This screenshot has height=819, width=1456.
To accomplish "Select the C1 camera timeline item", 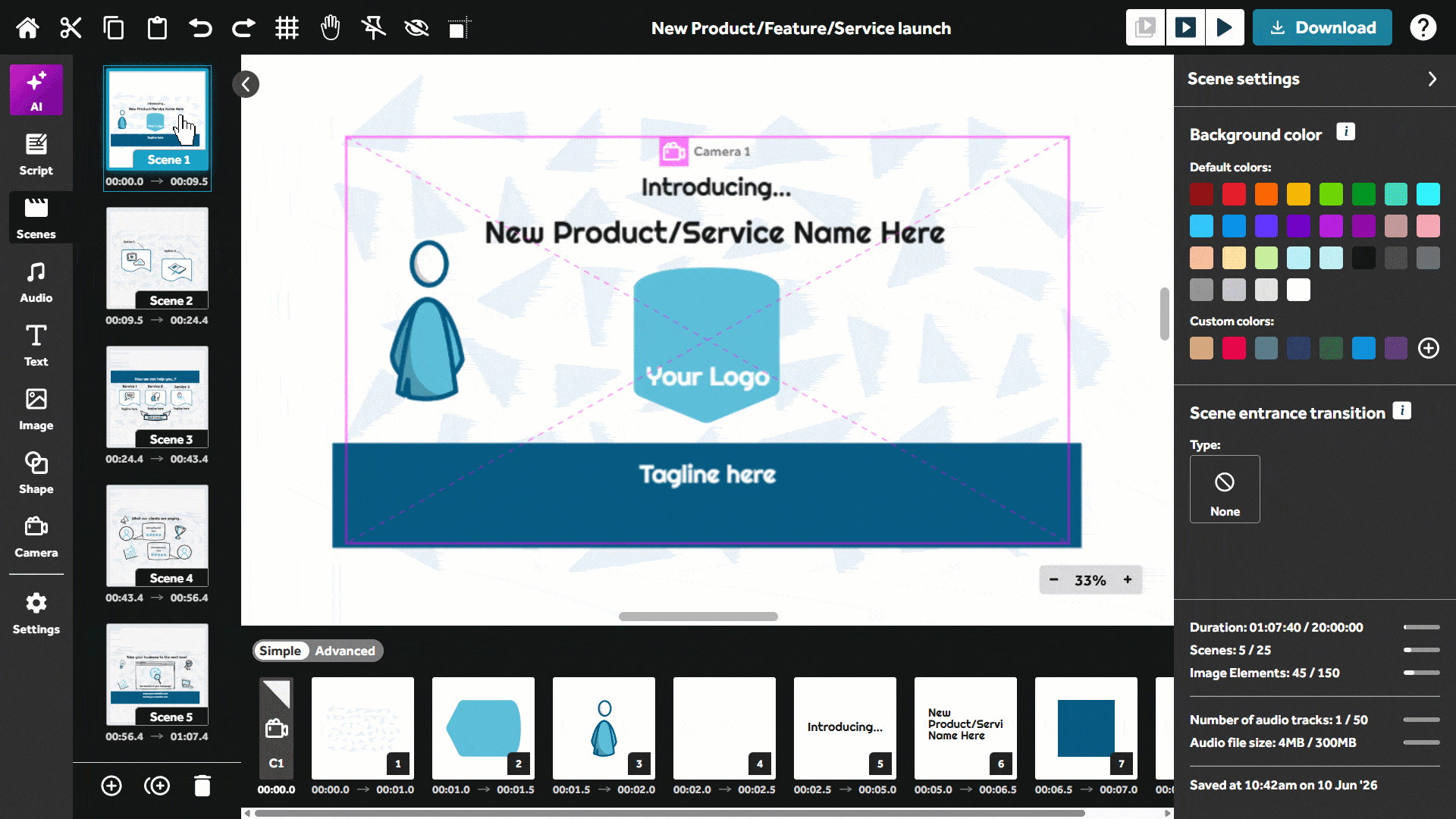I will (276, 728).
